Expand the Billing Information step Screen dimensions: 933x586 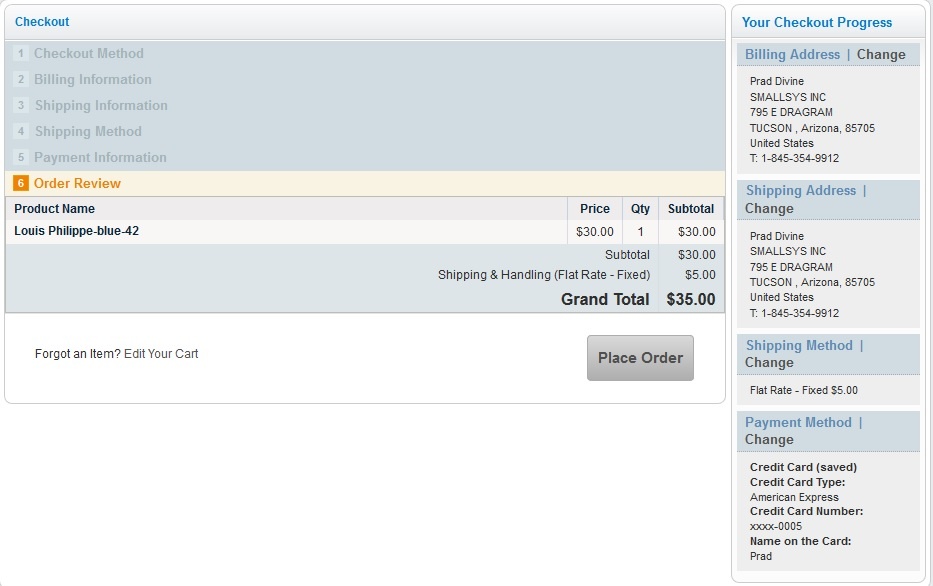pyautogui.click(x=93, y=80)
